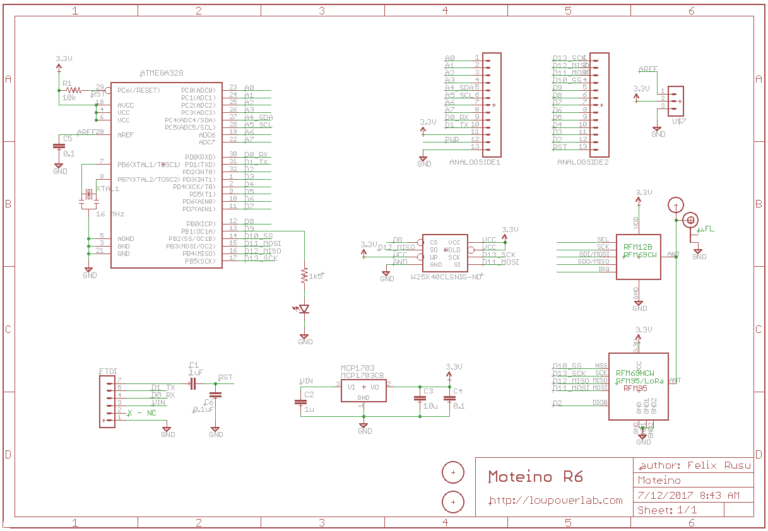Click the lower fiducial circle near title block
The image size is (768, 531).
[x=453, y=502]
